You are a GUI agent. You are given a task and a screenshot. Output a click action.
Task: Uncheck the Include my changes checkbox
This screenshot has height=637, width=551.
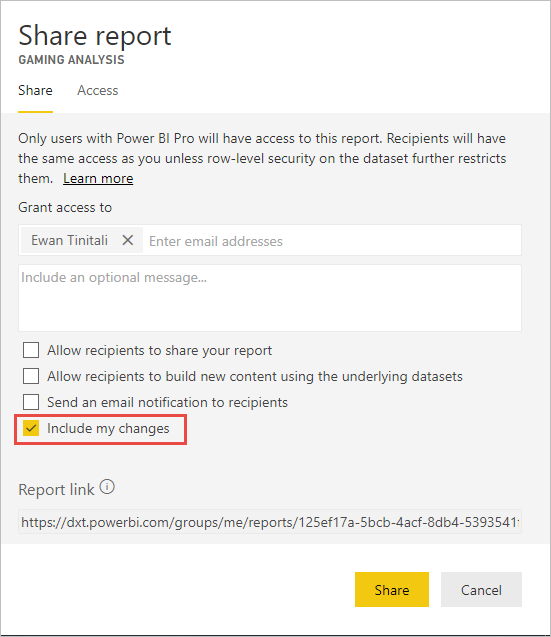tap(31, 428)
